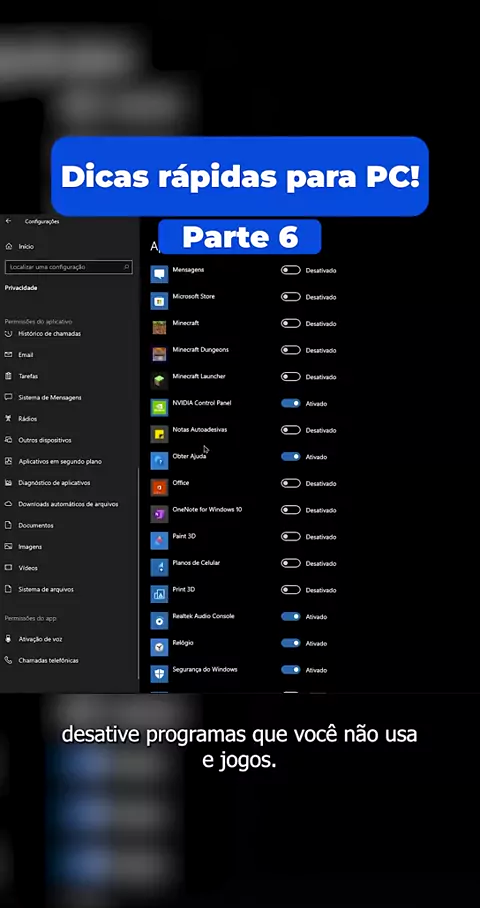Select Diagnóstico de aplicativos
Screen dimensions: 480x908
click(x=47, y=483)
